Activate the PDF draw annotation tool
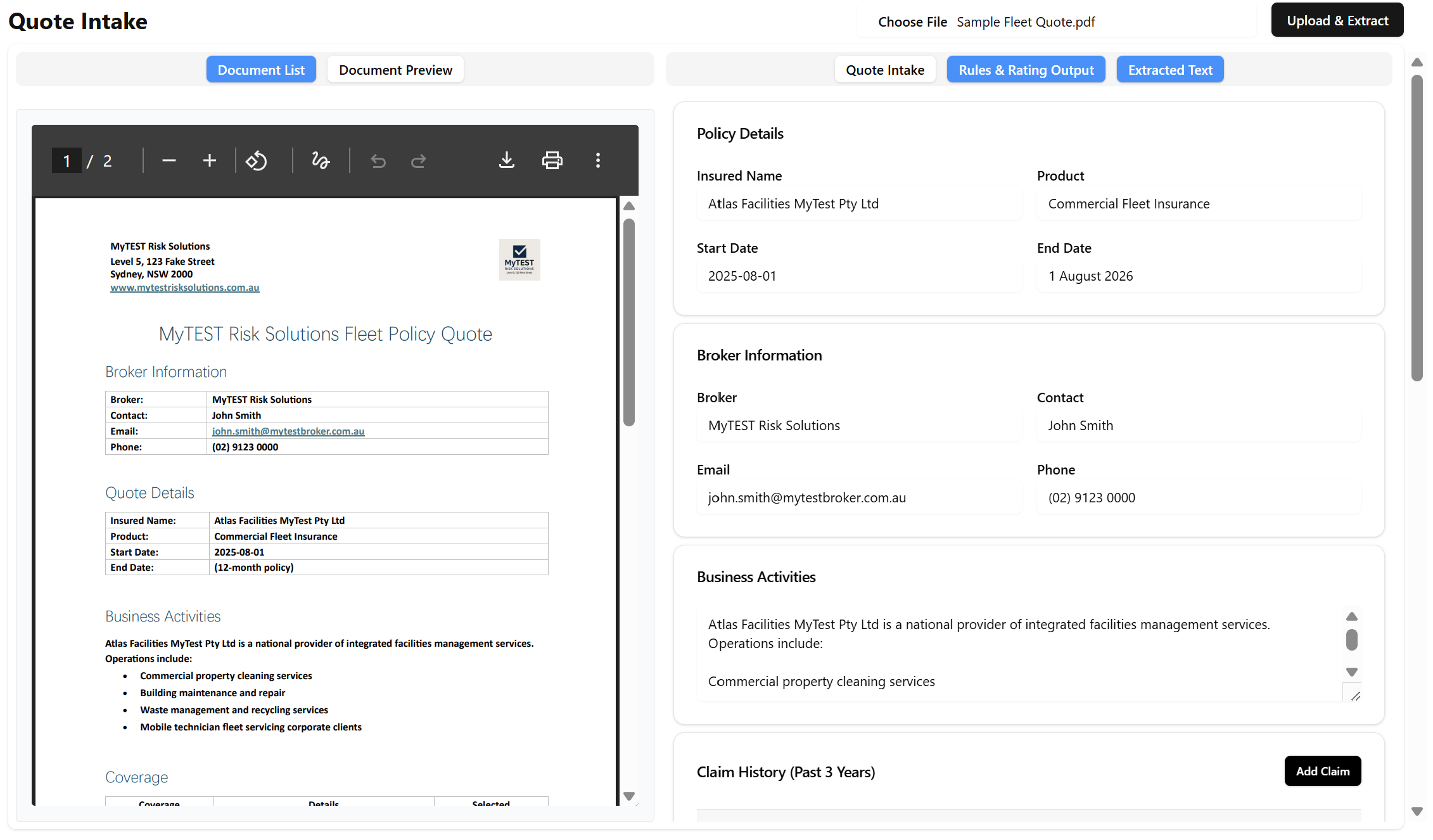The image size is (1433, 840). 321,161
